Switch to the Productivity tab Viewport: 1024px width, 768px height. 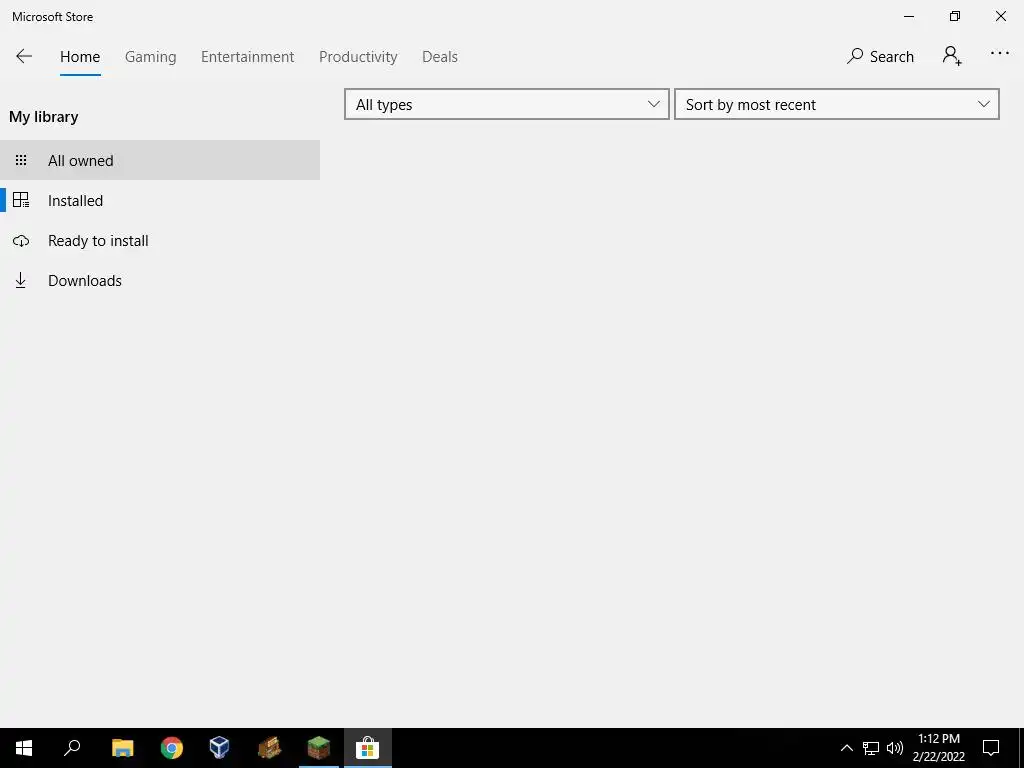click(358, 57)
